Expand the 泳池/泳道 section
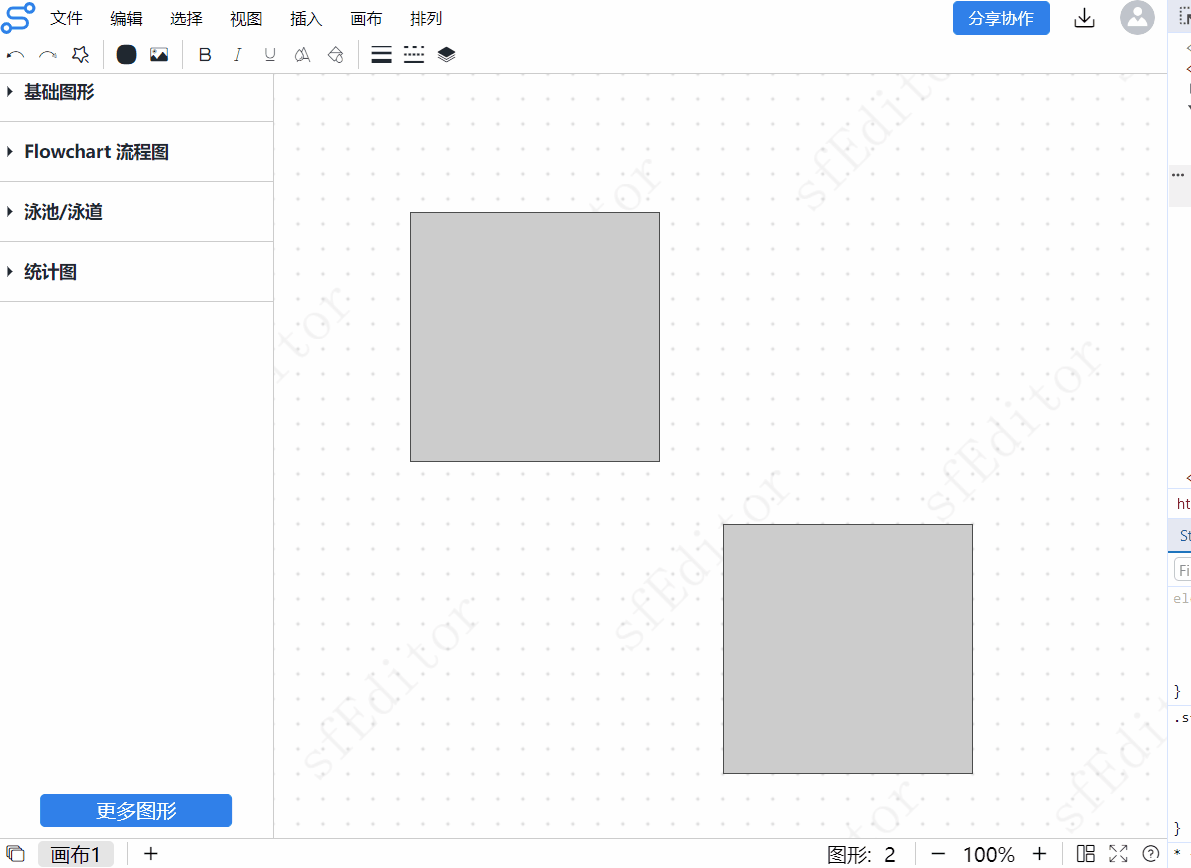 pos(137,212)
